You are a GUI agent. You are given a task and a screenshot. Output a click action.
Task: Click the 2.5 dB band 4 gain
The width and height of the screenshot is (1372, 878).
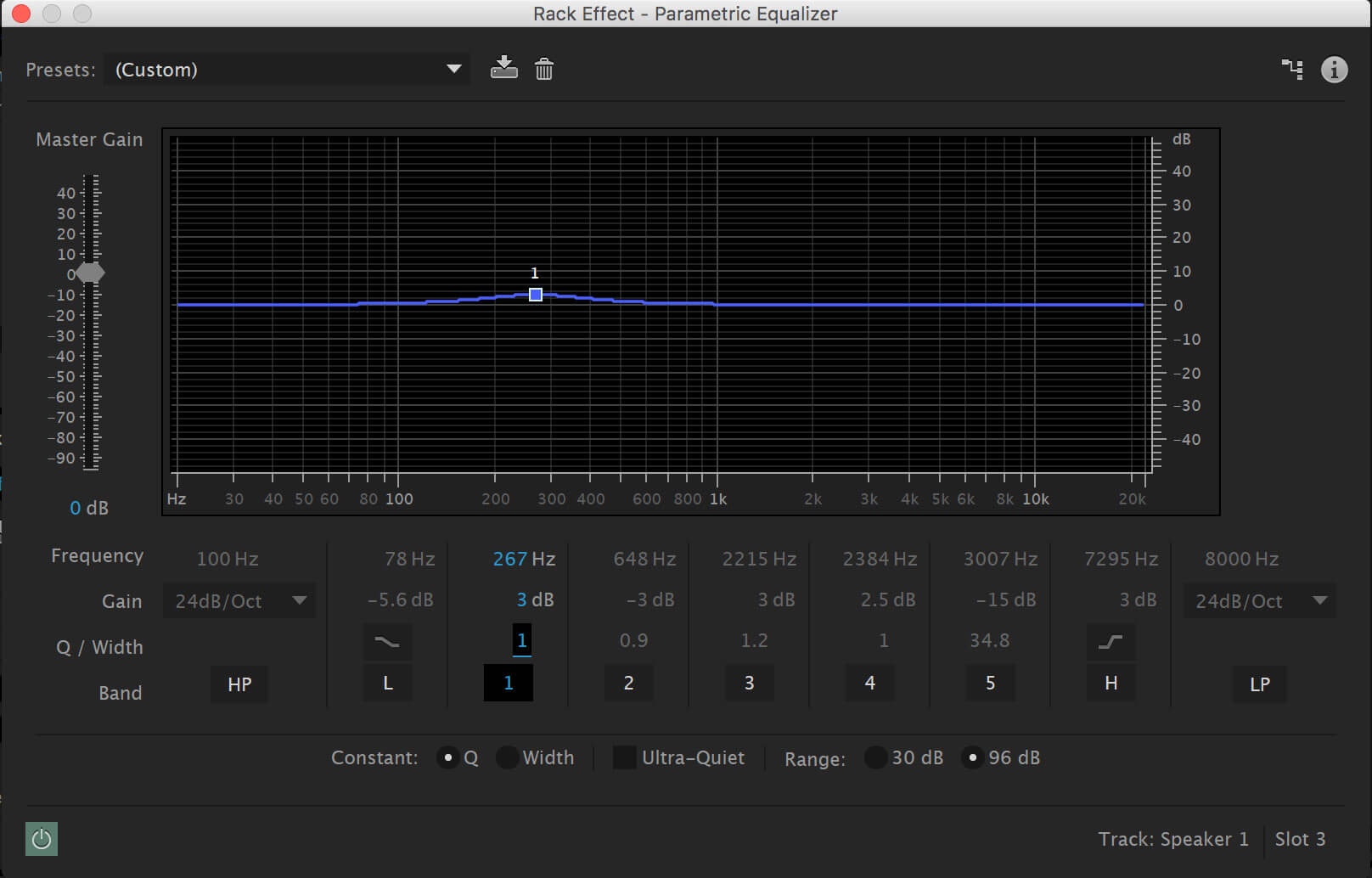tap(888, 599)
